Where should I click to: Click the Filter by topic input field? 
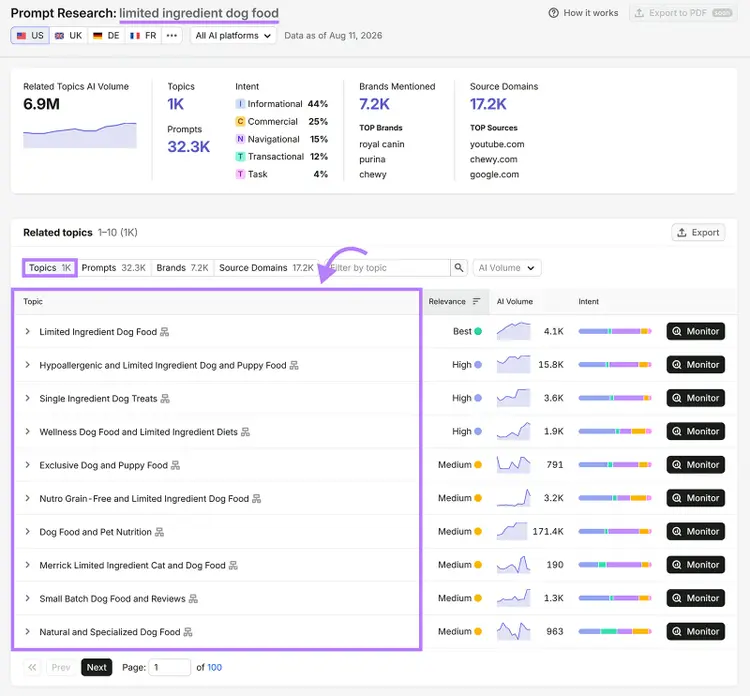pyautogui.click(x=387, y=268)
